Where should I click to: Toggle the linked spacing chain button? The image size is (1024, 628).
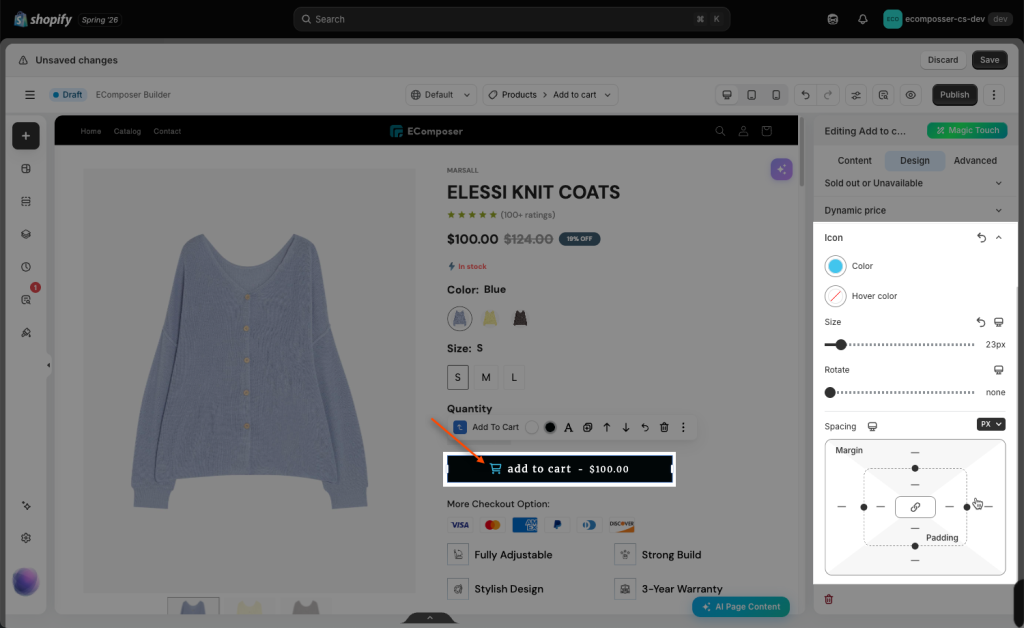pos(915,507)
